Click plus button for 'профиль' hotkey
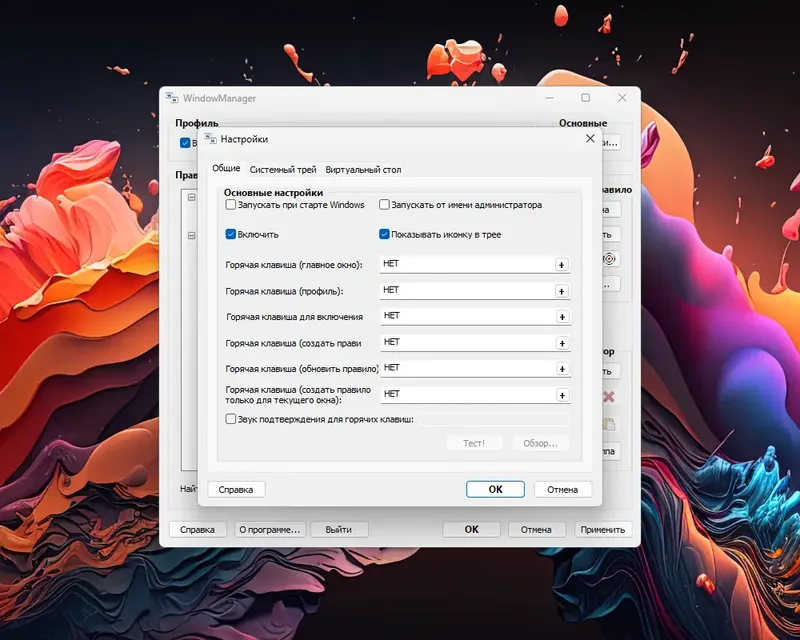Image resolution: width=800 pixels, height=640 pixels. point(561,291)
